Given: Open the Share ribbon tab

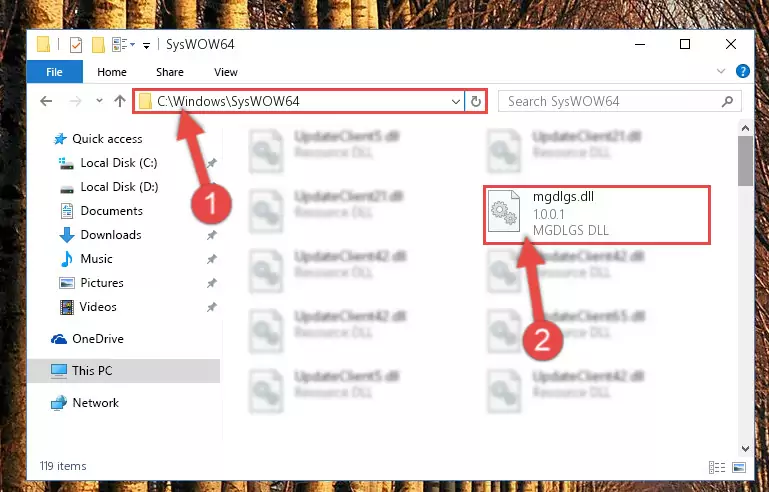Looking at the screenshot, I should [170, 72].
